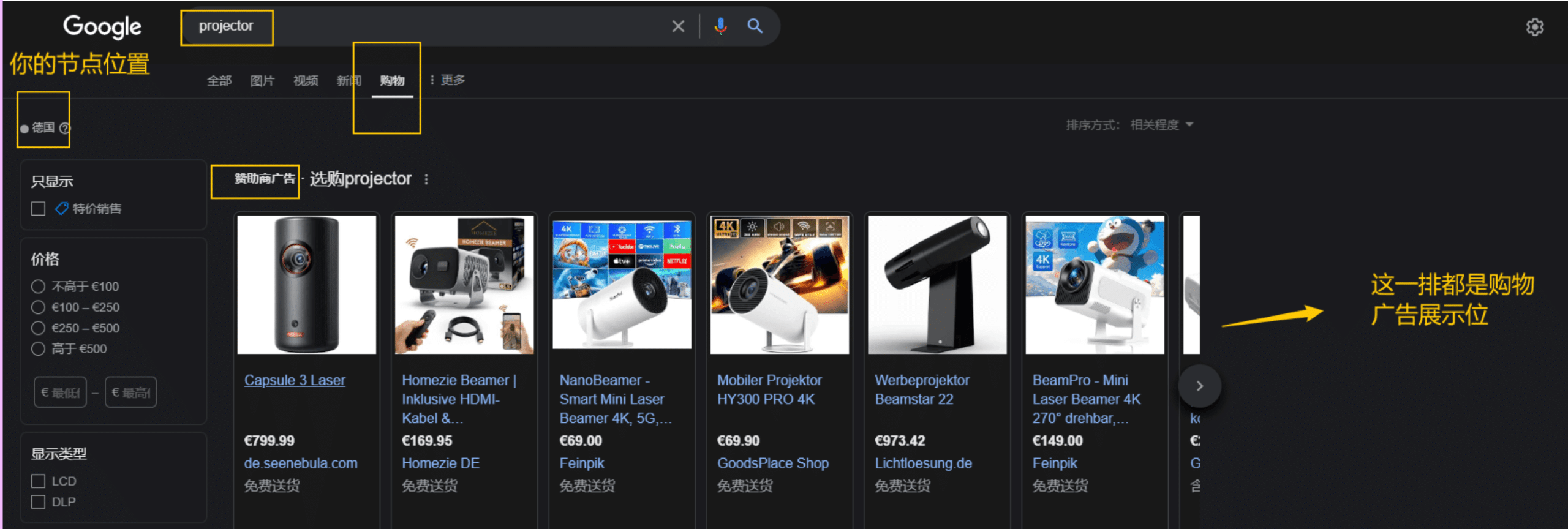Click the price €169.95
The height and width of the screenshot is (529, 1568).
pos(427,441)
